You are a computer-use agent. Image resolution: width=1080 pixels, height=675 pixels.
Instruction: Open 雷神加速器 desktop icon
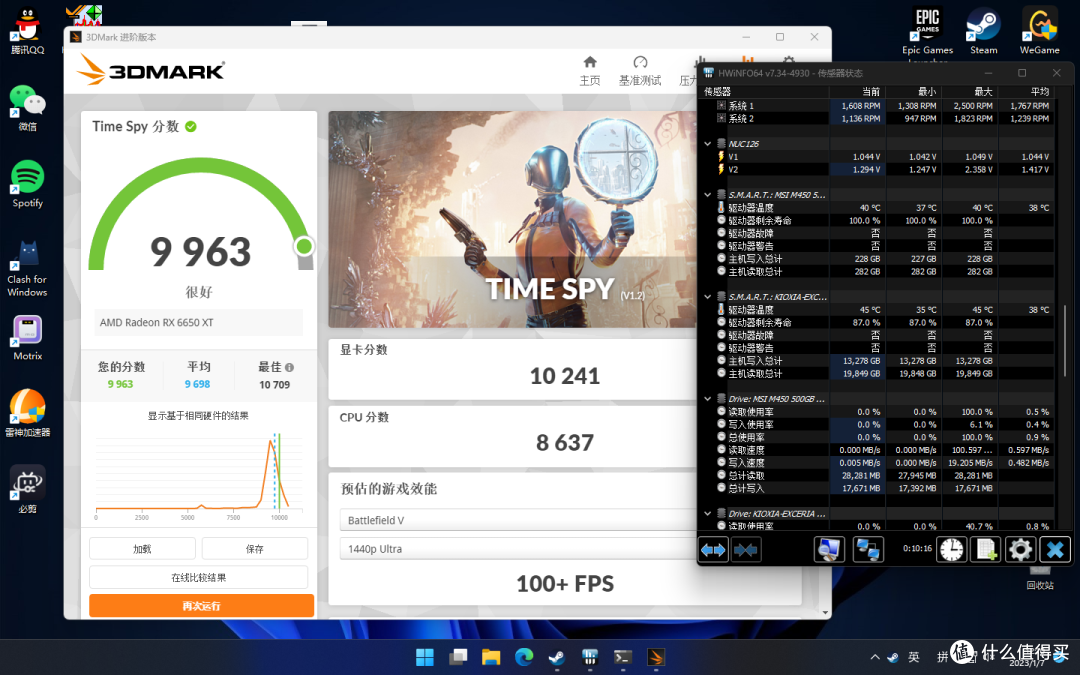[x=28, y=413]
